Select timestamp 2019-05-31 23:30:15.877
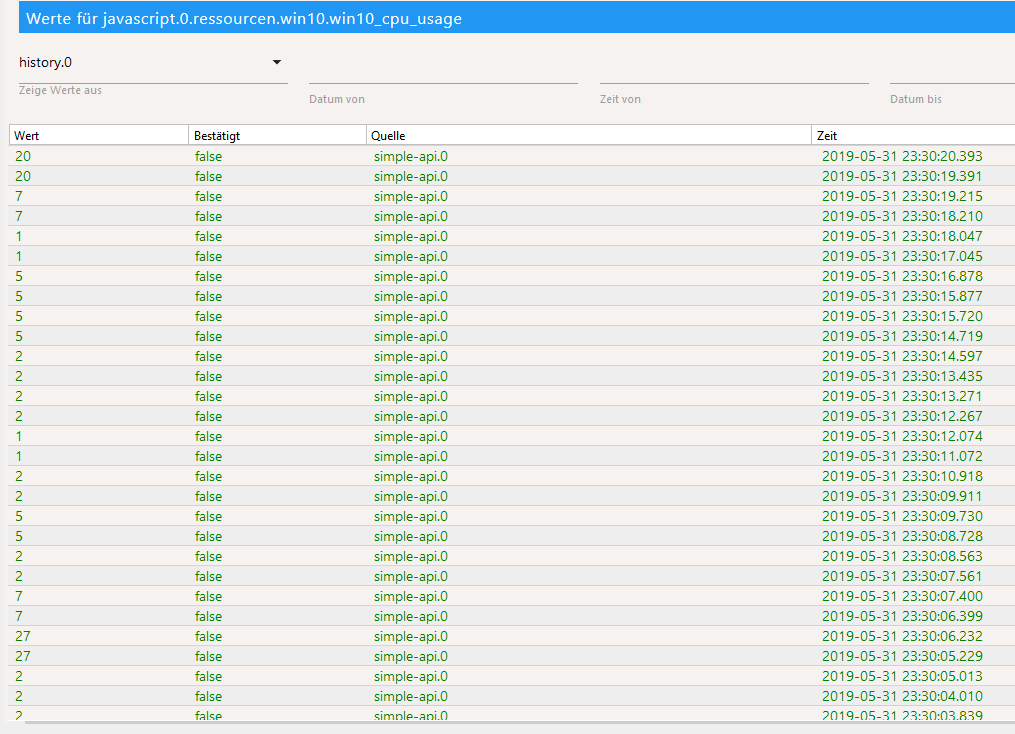 coord(902,296)
